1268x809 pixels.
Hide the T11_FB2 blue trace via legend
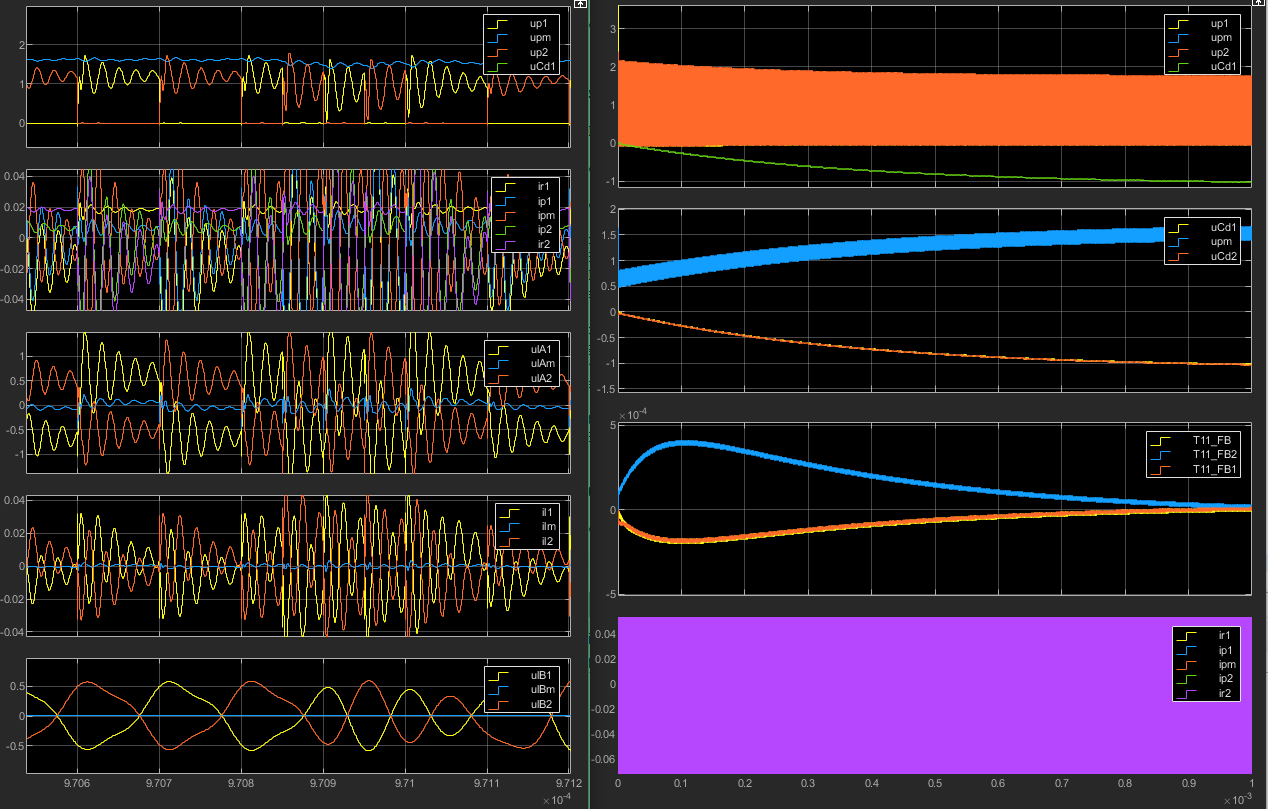tap(1214, 455)
